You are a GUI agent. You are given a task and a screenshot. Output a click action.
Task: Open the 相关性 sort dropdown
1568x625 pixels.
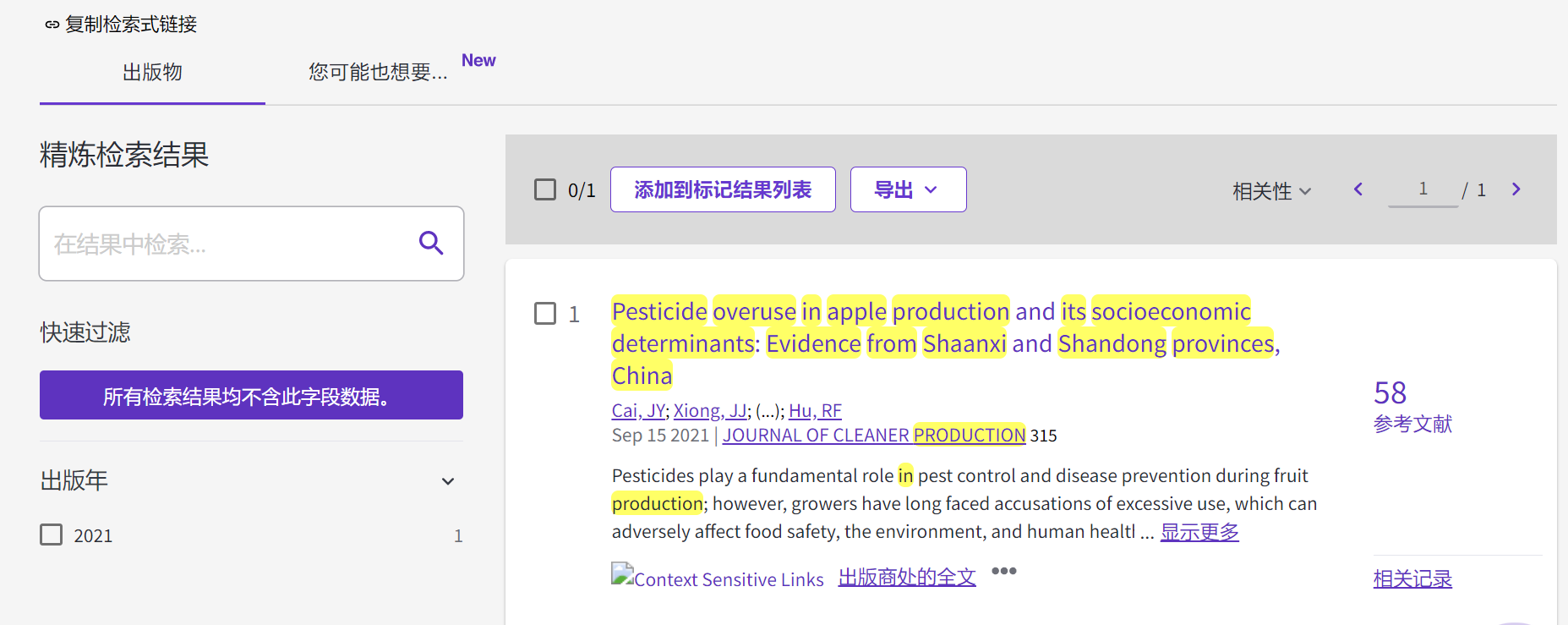(x=1271, y=191)
